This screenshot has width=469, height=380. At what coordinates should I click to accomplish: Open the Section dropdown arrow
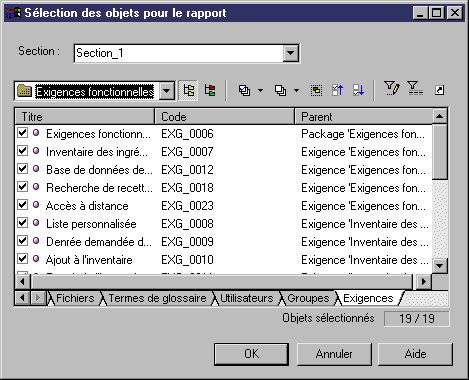pyautogui.click(x=290, y=53)
